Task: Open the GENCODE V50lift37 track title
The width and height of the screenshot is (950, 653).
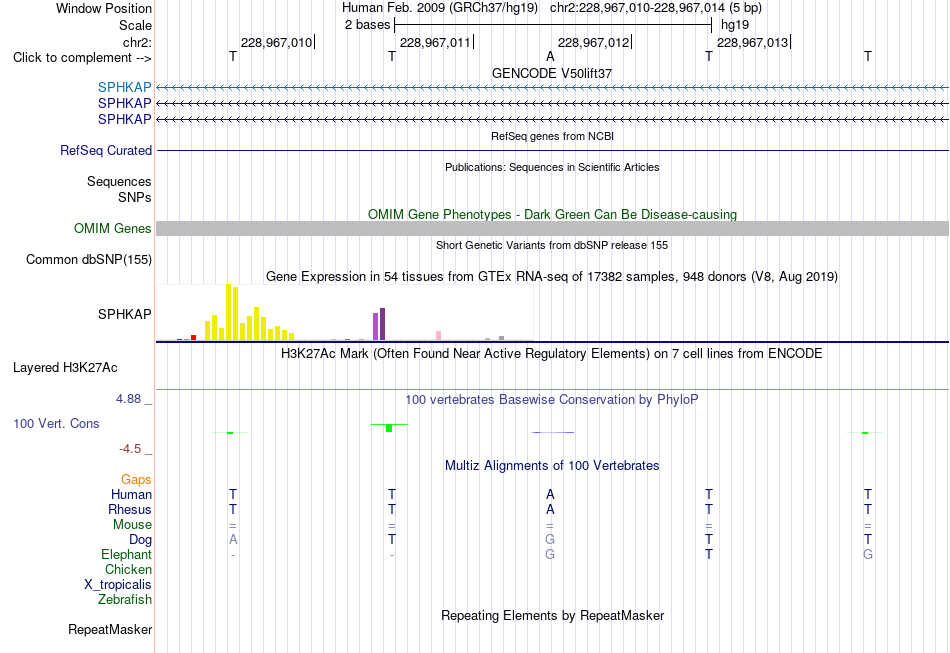Action: [552, 73]
